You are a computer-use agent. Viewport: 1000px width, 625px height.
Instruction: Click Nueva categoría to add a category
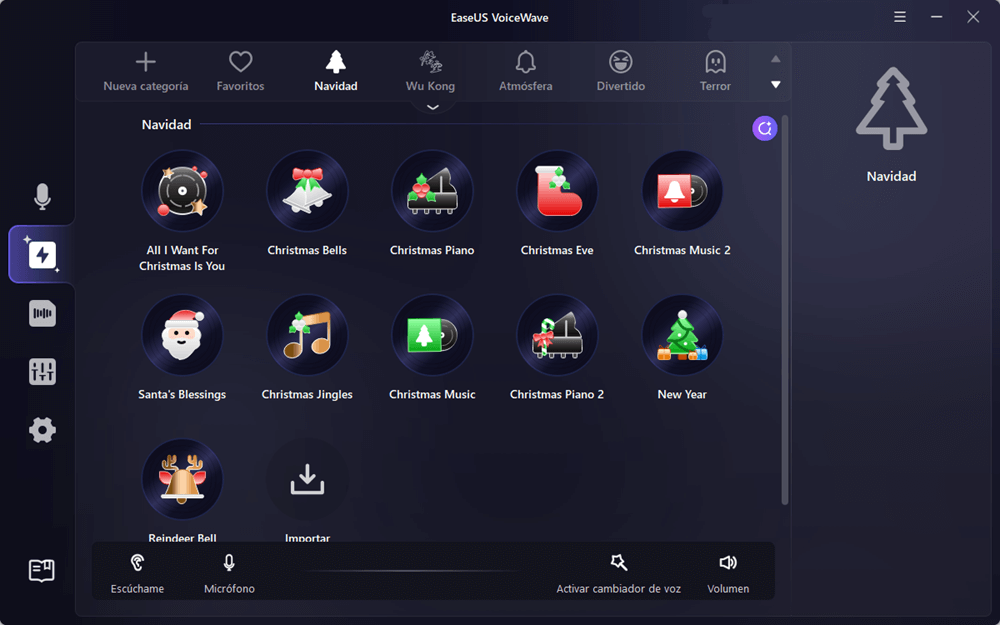tap(146, 71)
